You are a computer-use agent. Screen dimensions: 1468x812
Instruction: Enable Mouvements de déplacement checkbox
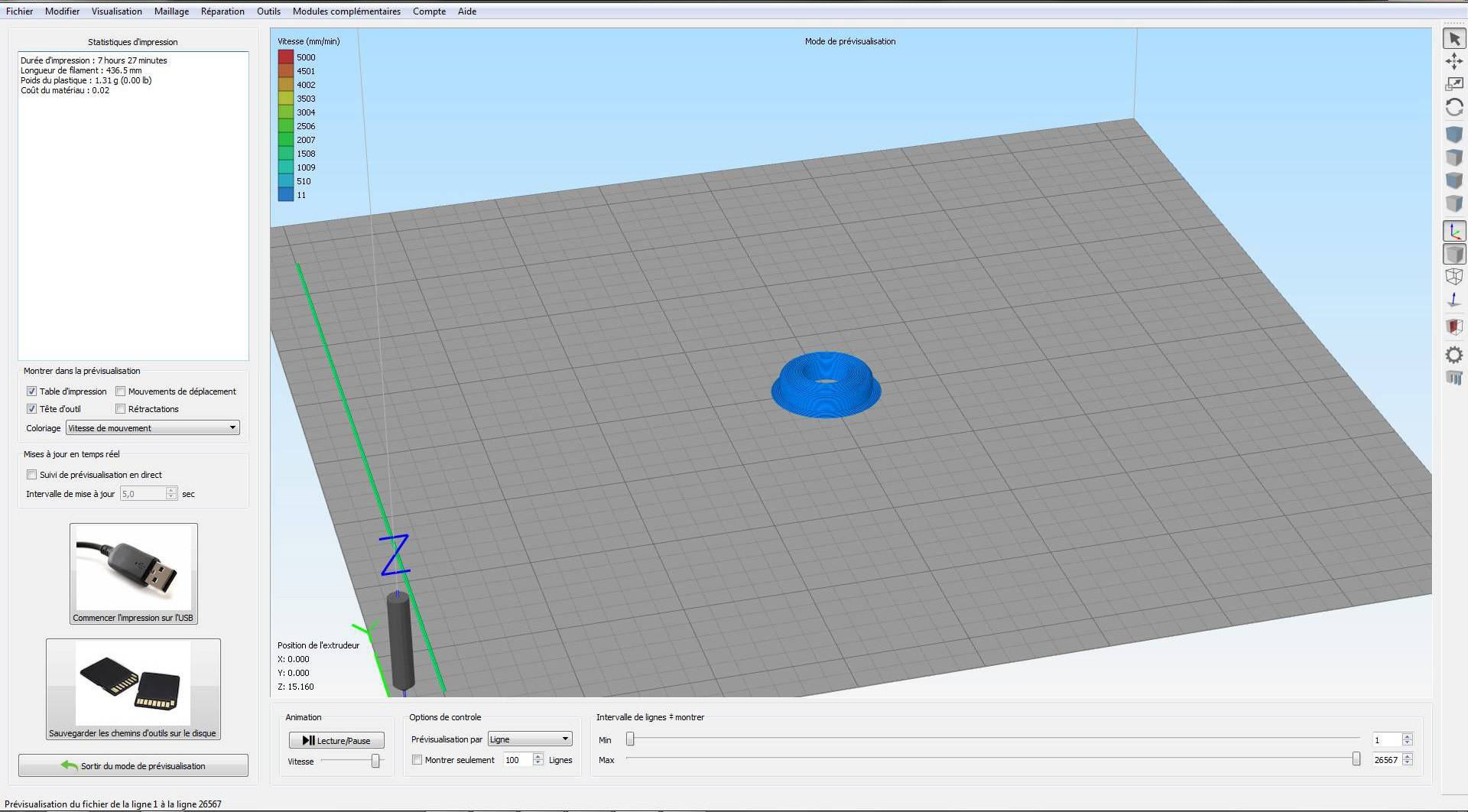point(121,391)
